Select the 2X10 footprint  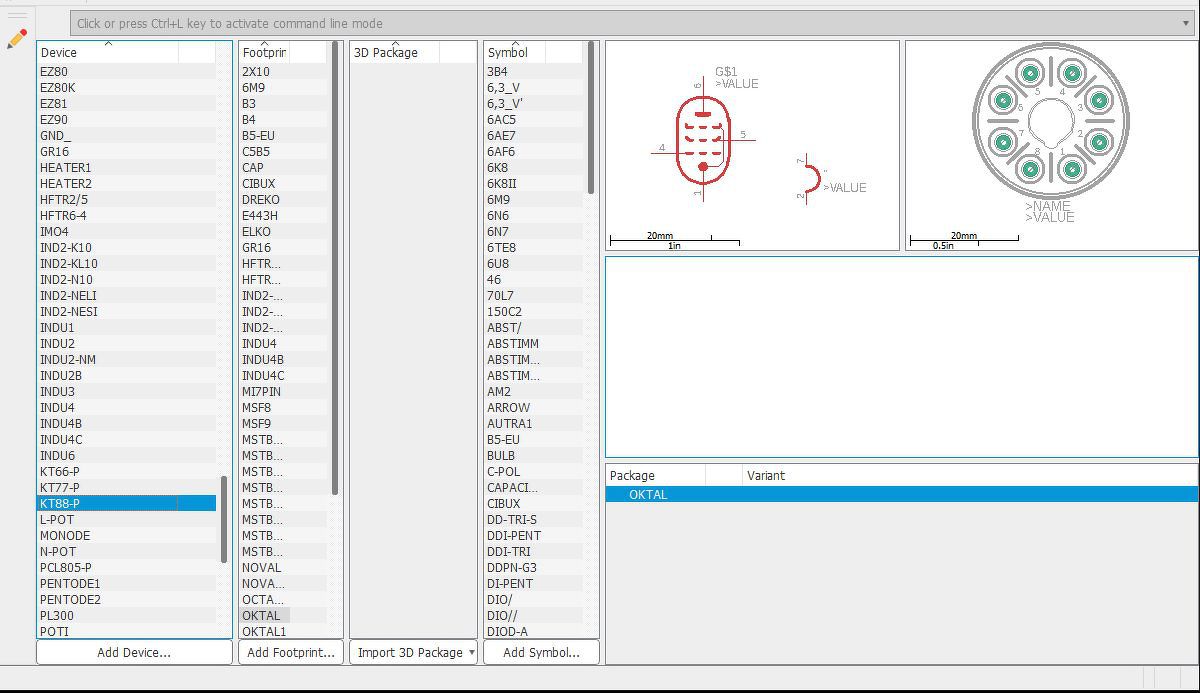pos(283,71)
